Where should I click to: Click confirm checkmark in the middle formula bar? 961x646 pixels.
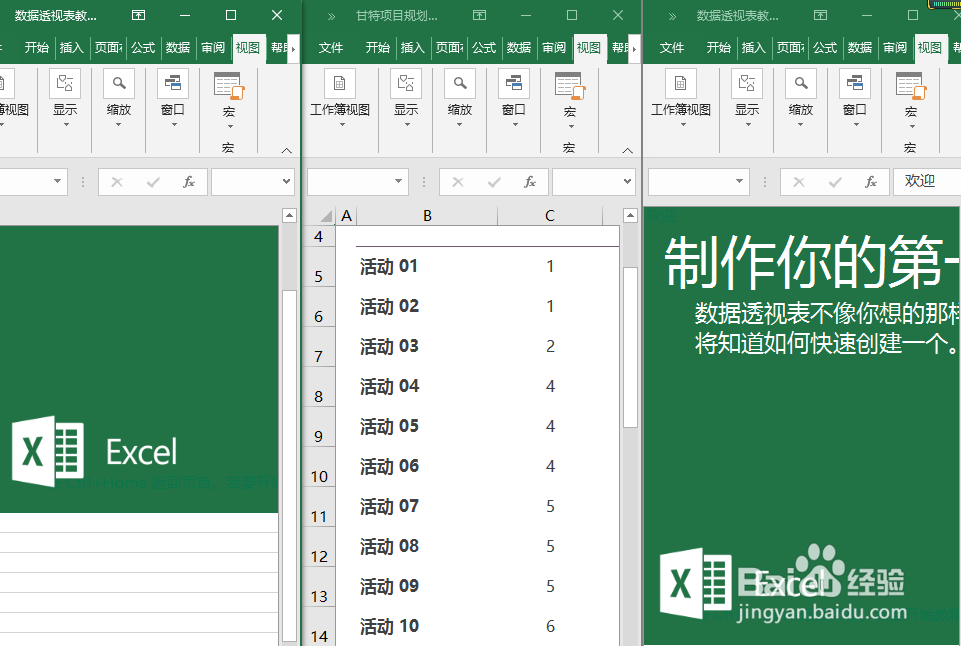coord(494,182)
